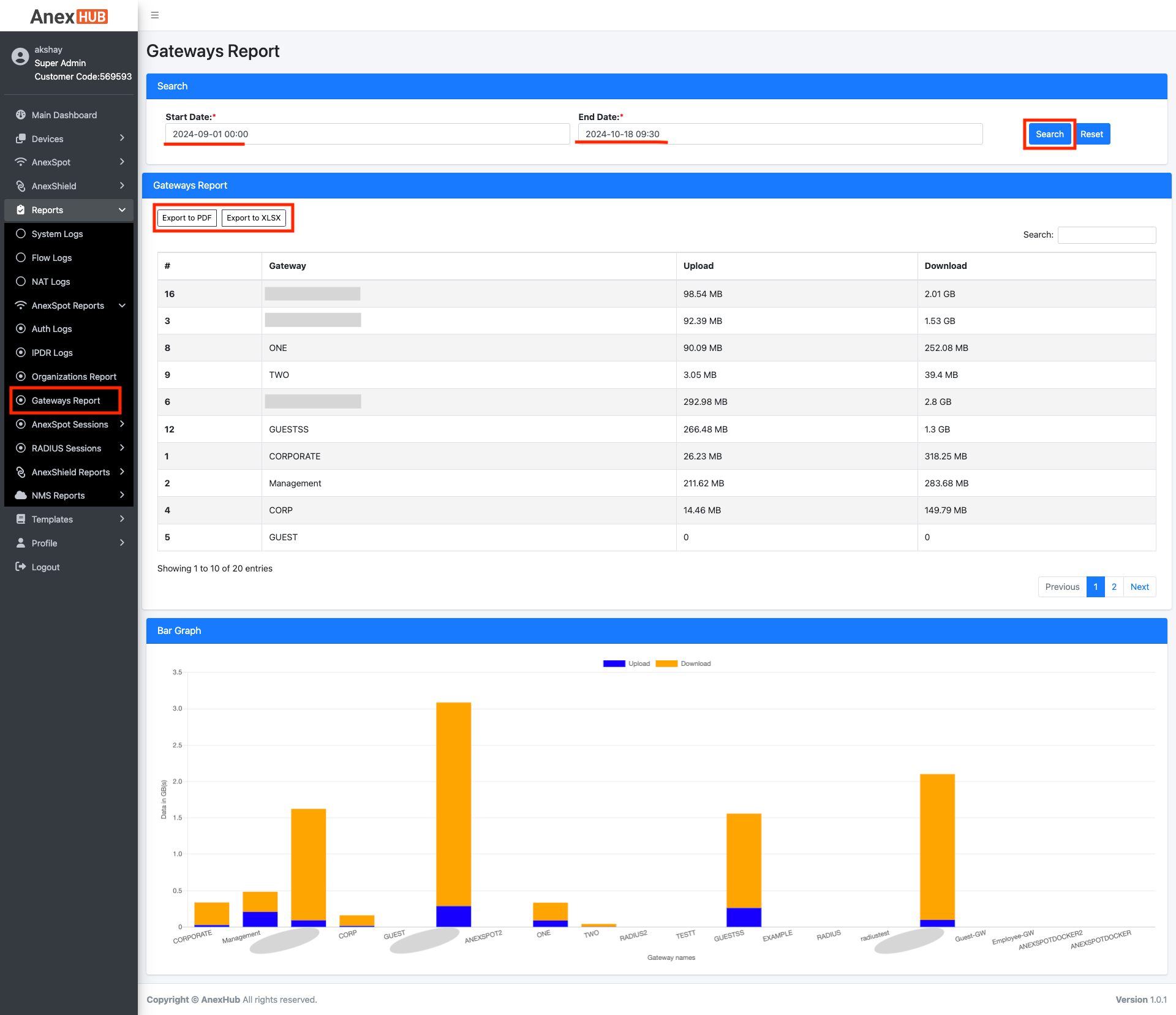Select the NAT Logs circle item
1176x1015 pixels.
point(21,282)
